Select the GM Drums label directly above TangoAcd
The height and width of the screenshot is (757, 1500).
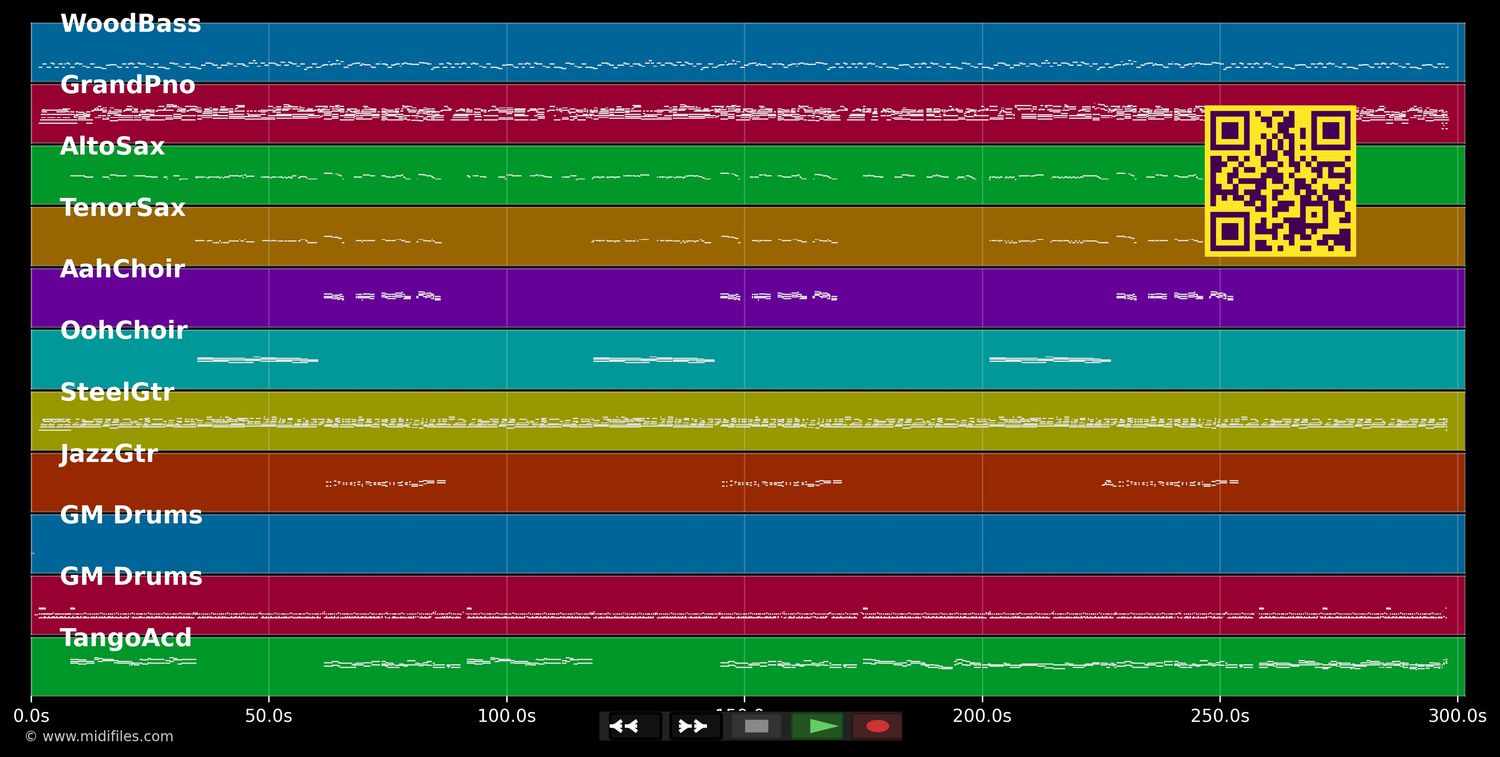(x=131, y=577)
